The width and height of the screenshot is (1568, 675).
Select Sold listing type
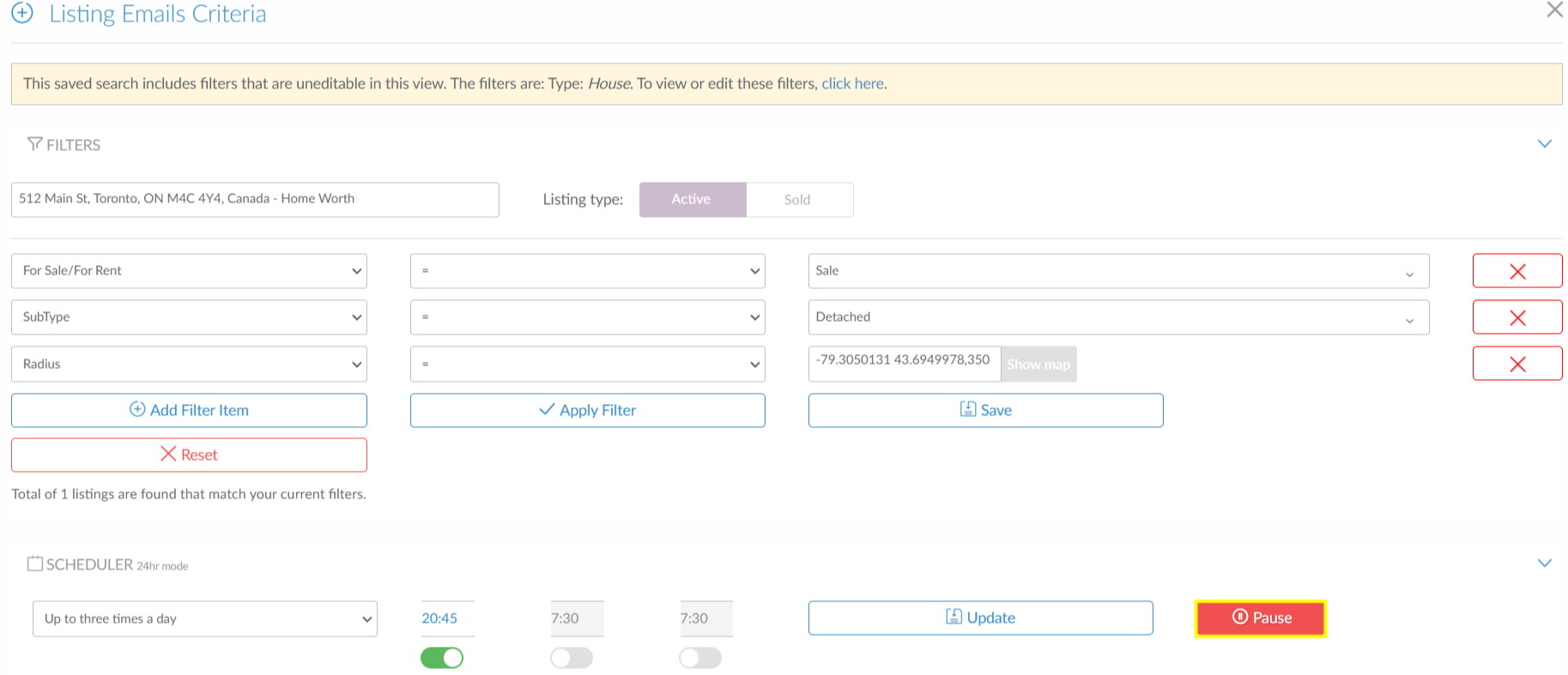pyautogui.click(x=798, y=199)
